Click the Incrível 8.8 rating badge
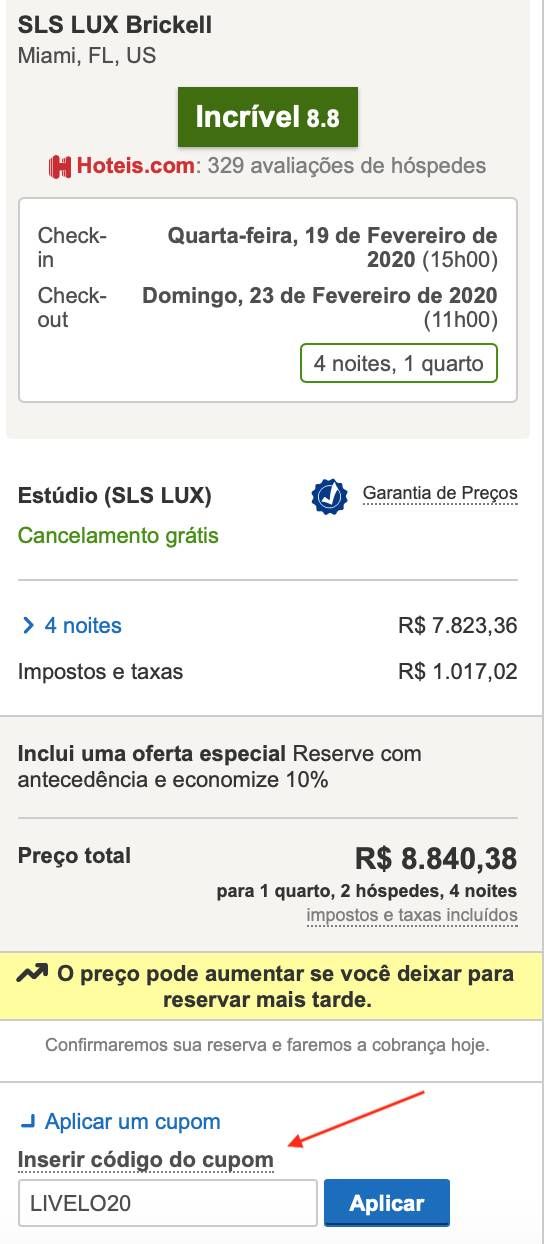 point(267,118)
